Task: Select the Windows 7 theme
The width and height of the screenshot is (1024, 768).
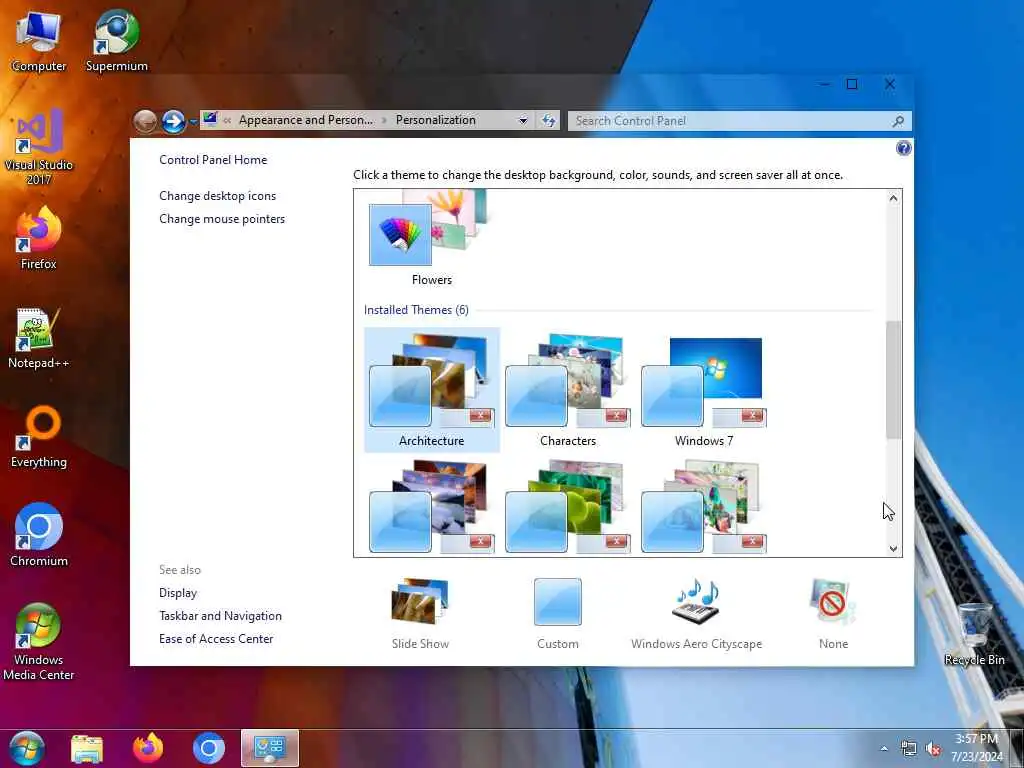Action: (703, 390)
